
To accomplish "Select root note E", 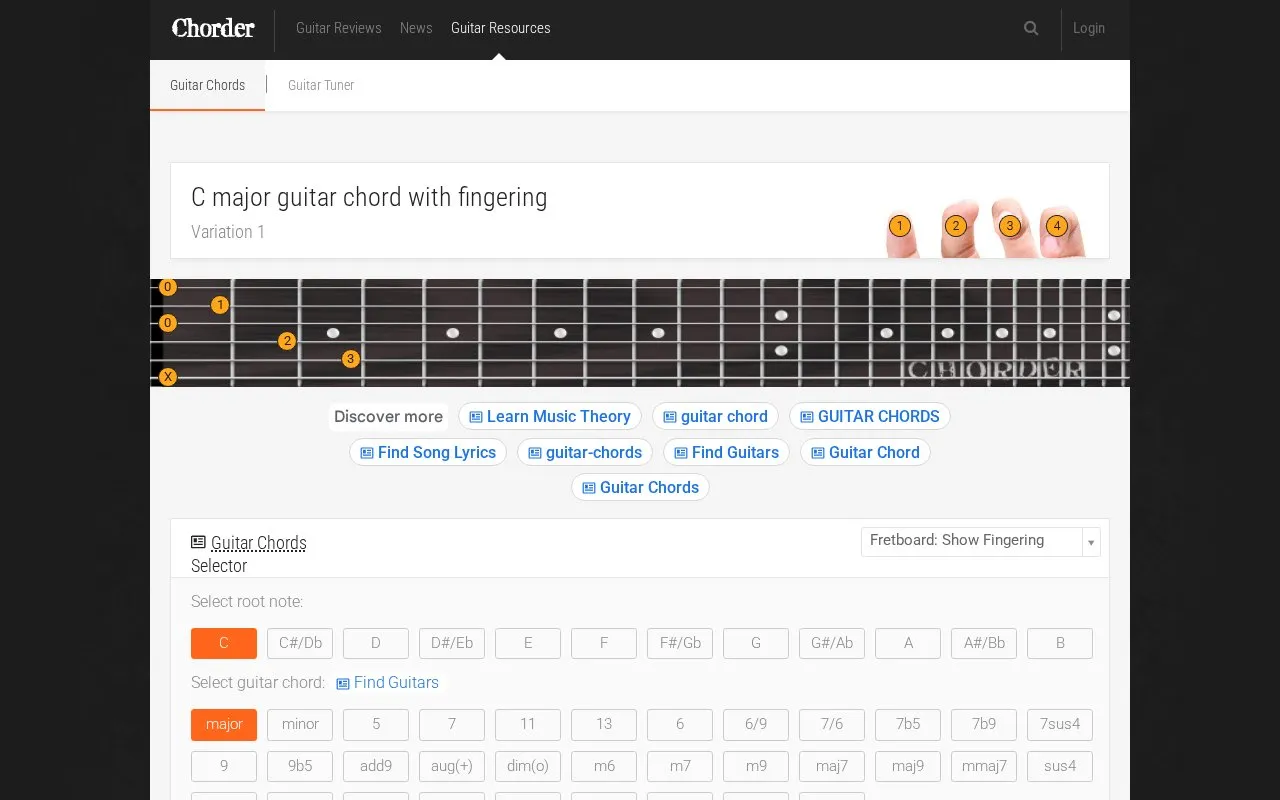I will (528, 643).
